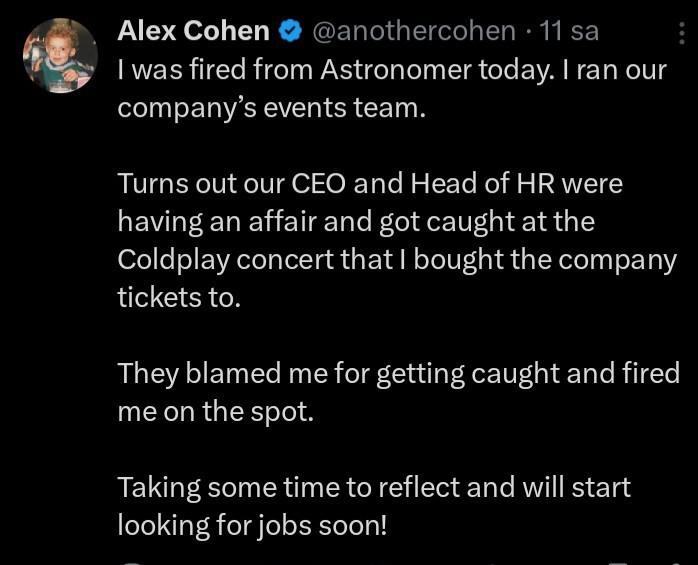Open Alex Cohen's profile picture

coord(60,56)
